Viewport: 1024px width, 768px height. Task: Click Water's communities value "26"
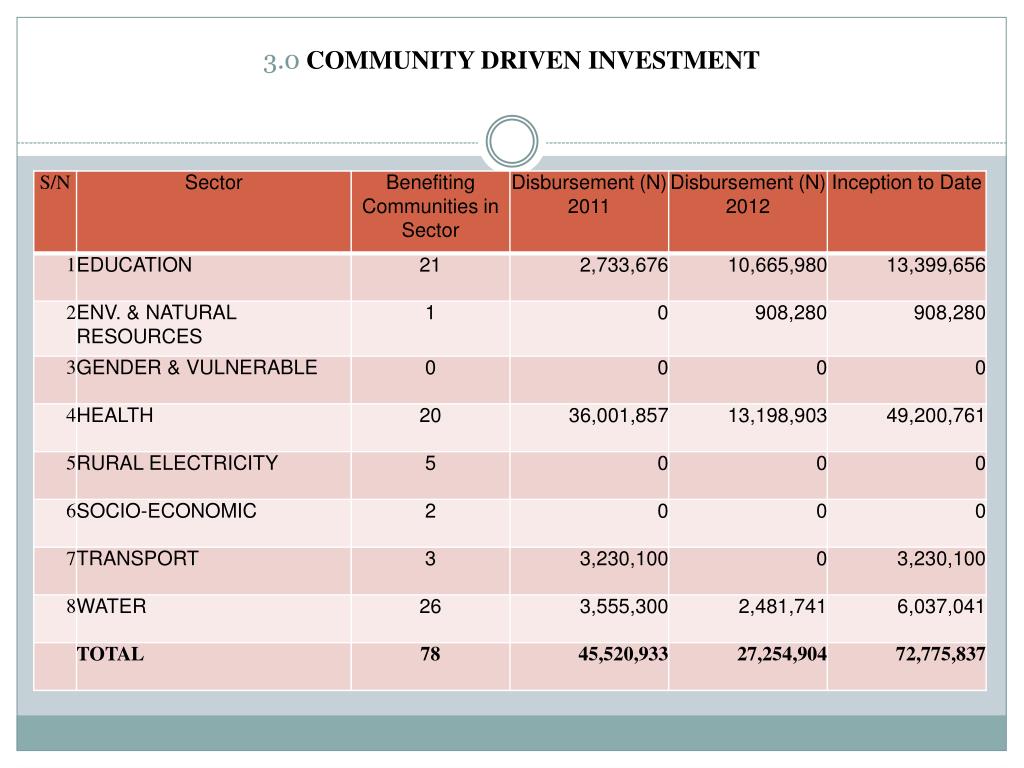pyautogui.click(x=430, y=606)
